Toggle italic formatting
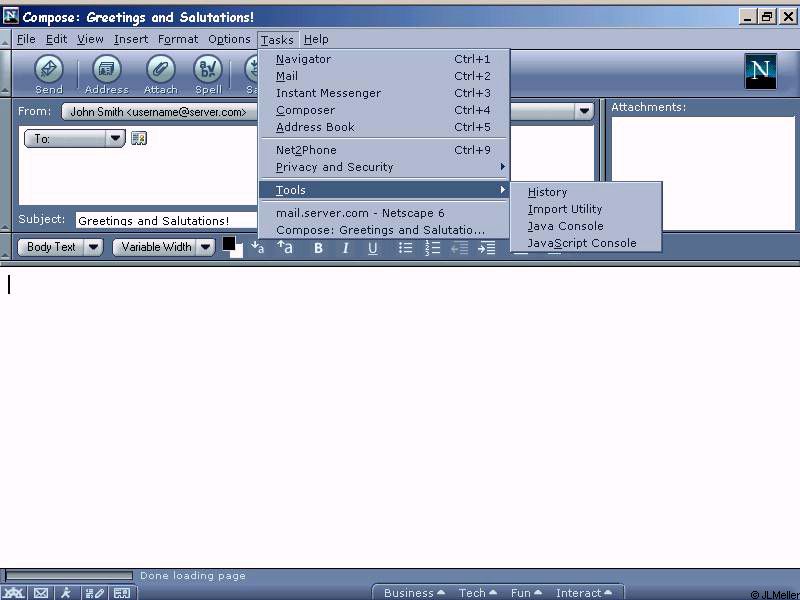Viewport: 800px width, 600px height. pyautogui.click(x=345, y=248)
